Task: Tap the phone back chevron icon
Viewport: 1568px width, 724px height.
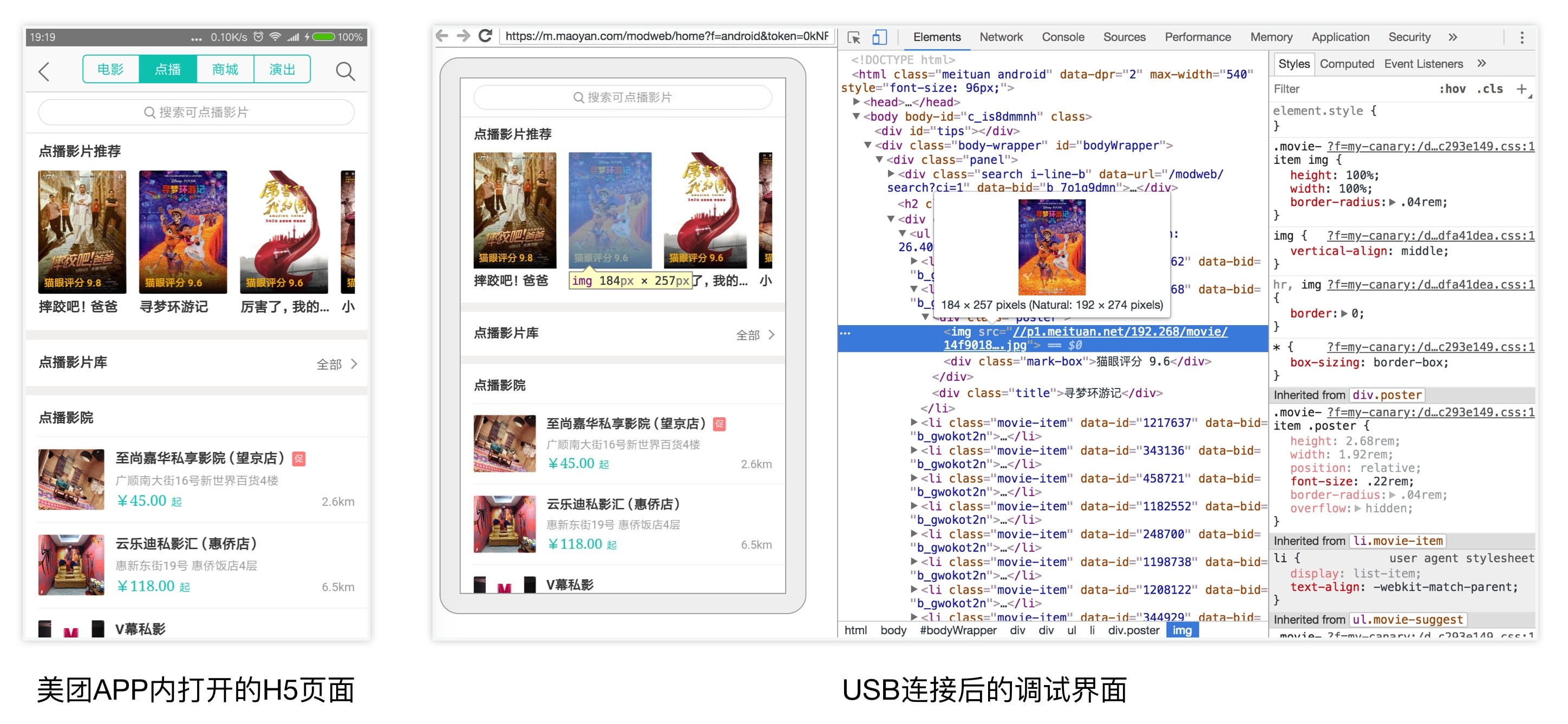Action: 44,71
